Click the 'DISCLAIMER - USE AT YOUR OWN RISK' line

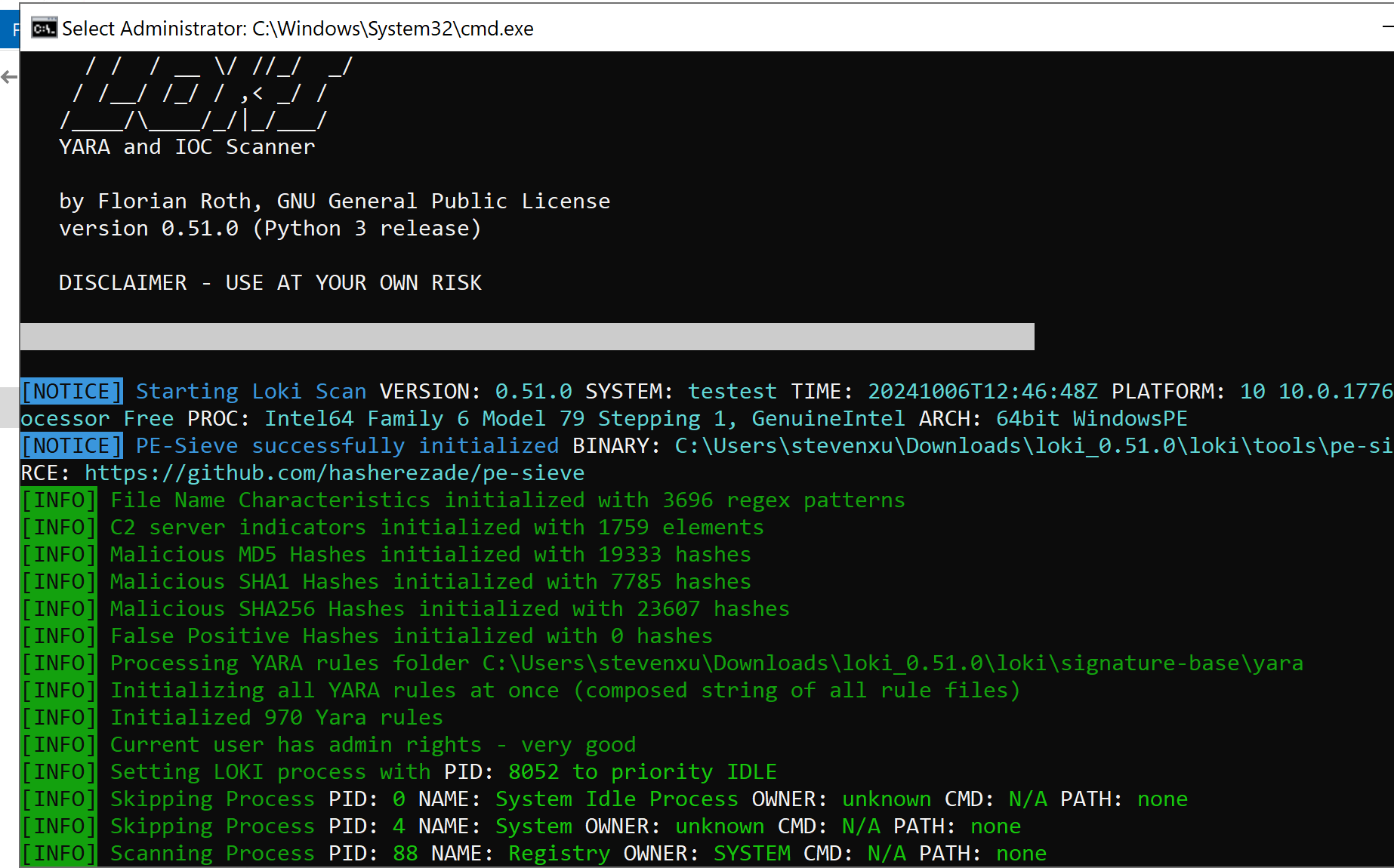tap(270, 283)
